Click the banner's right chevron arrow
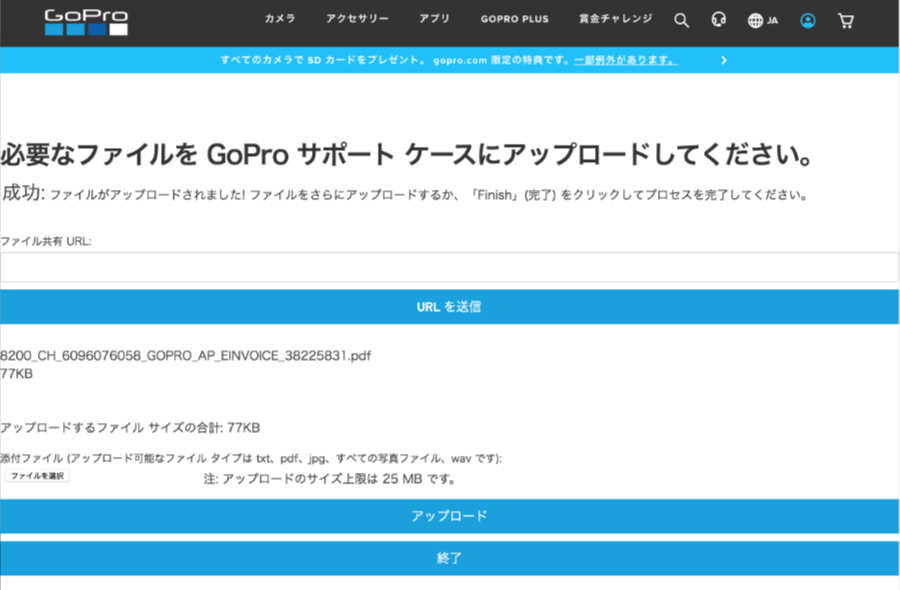The height and width of the screenshot is (590, 900). (724, 60)
